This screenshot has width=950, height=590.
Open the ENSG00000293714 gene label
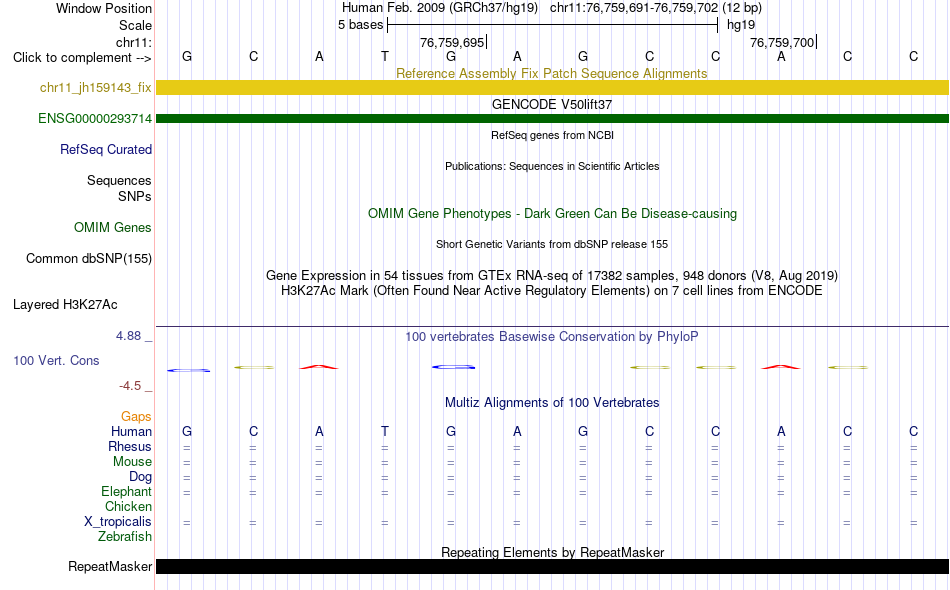click(x=95, y=119)
